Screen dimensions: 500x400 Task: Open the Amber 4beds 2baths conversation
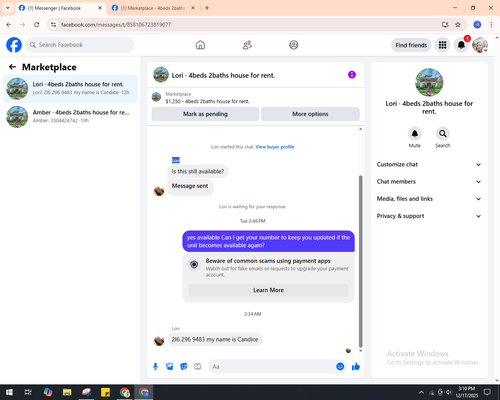pyautogui.click(x=70, y=116)
